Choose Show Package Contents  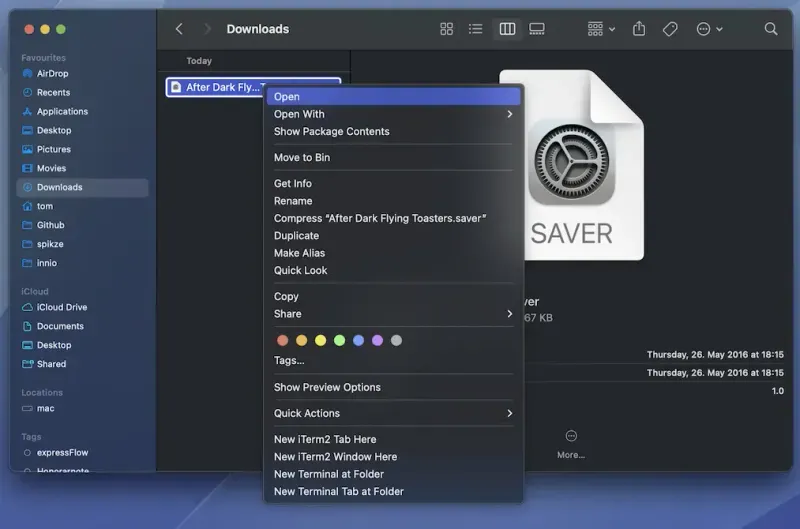click(393, 131)
